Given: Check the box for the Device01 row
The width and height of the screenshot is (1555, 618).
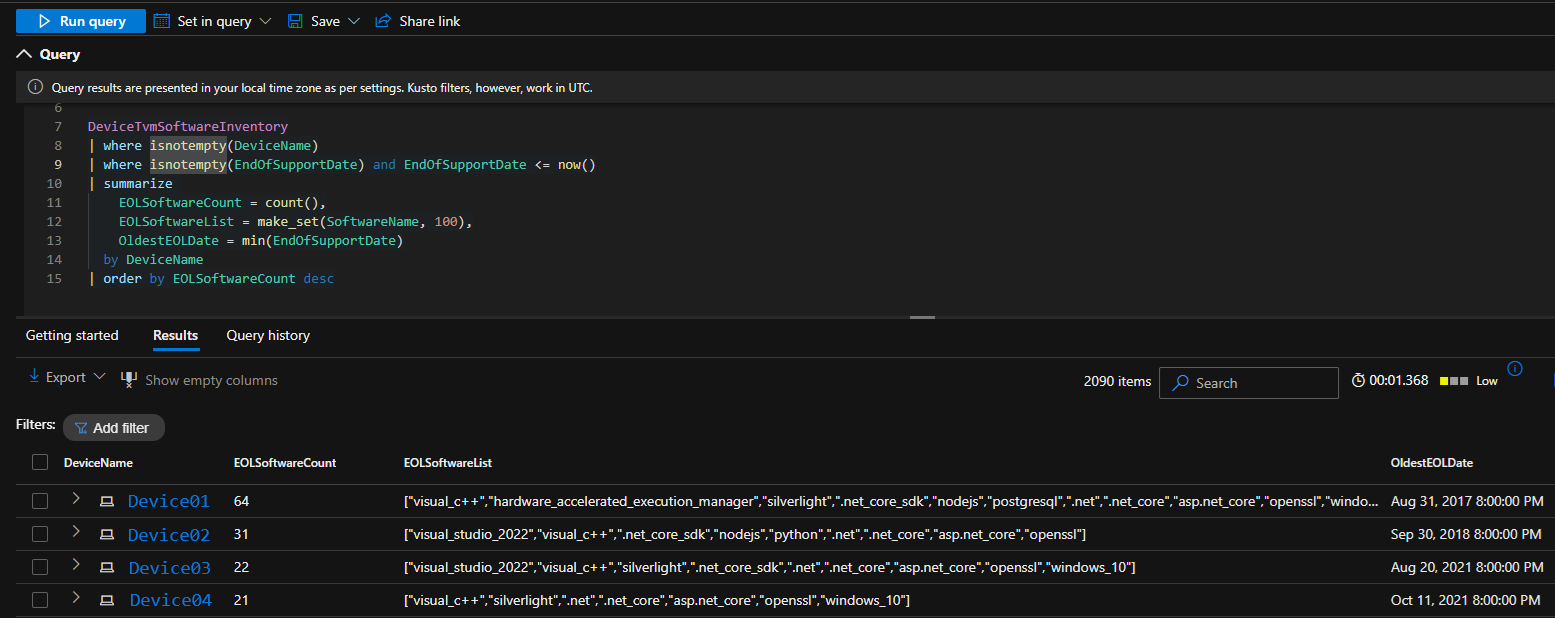Looking at the screenshot, I should pos(40,501).
